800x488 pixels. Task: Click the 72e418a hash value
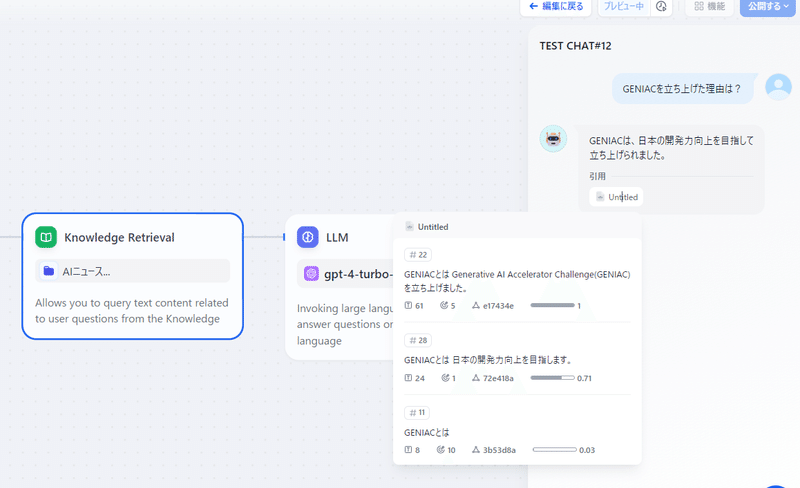[498, 378]
